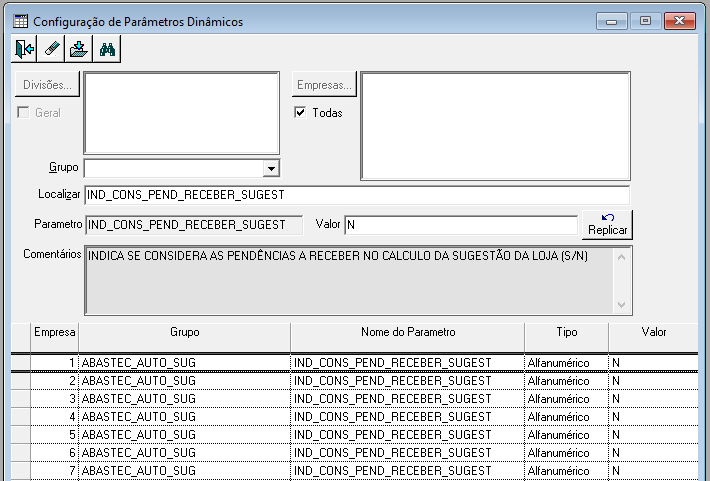Viewport: 710px width, 481px height.
Task: Click Empresa number 7 cell
Action: [x=54, y=471]
